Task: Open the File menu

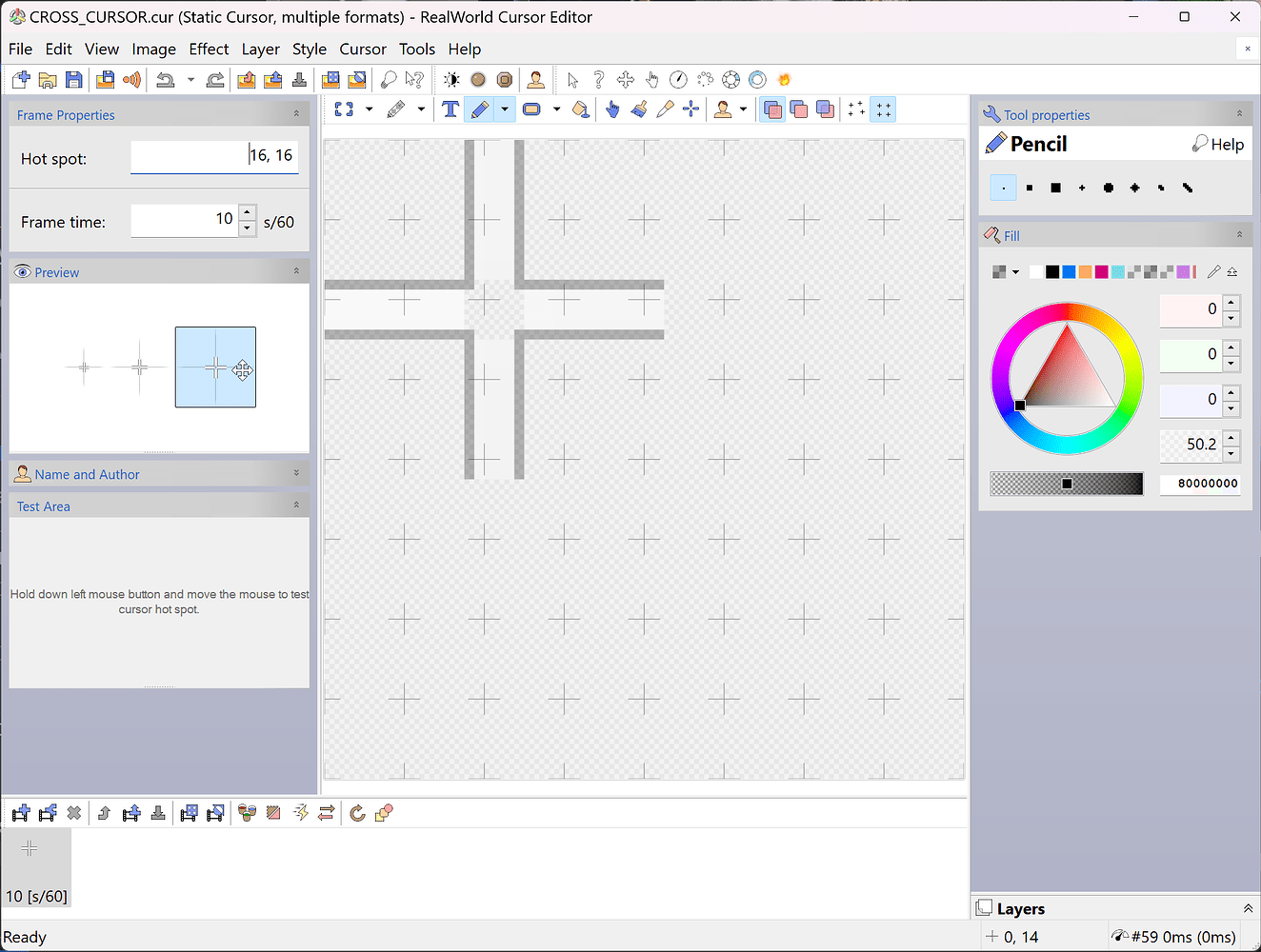Action: click(x=20, y=50)
